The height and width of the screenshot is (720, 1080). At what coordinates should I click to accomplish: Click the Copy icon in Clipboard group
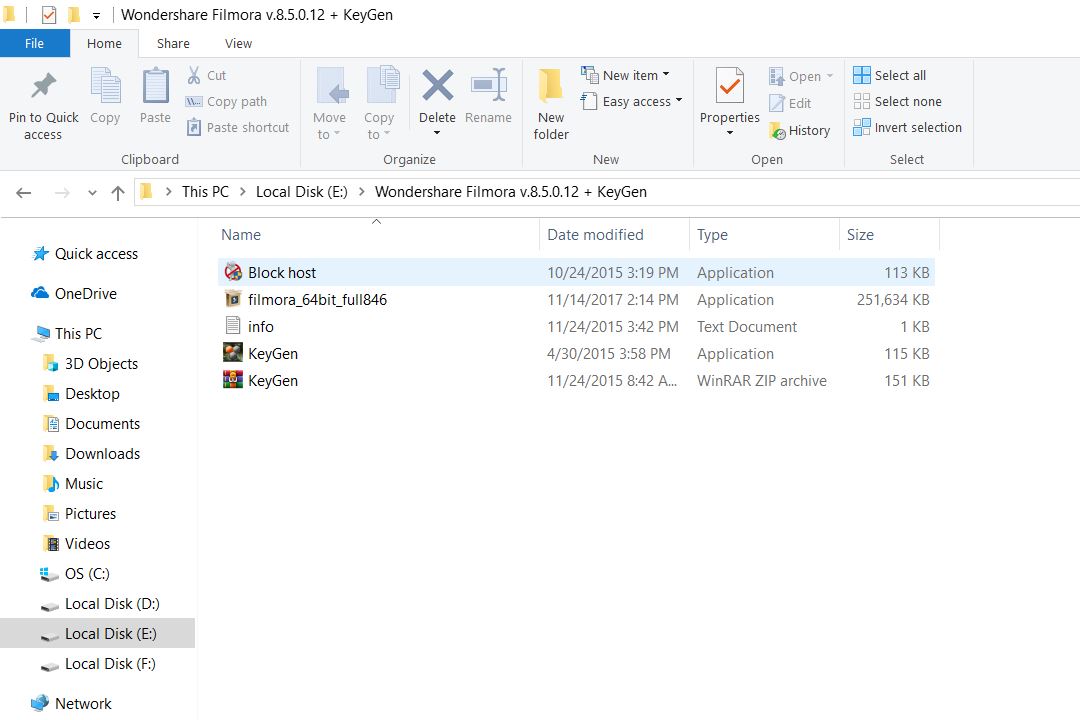[x=105, y=86]
